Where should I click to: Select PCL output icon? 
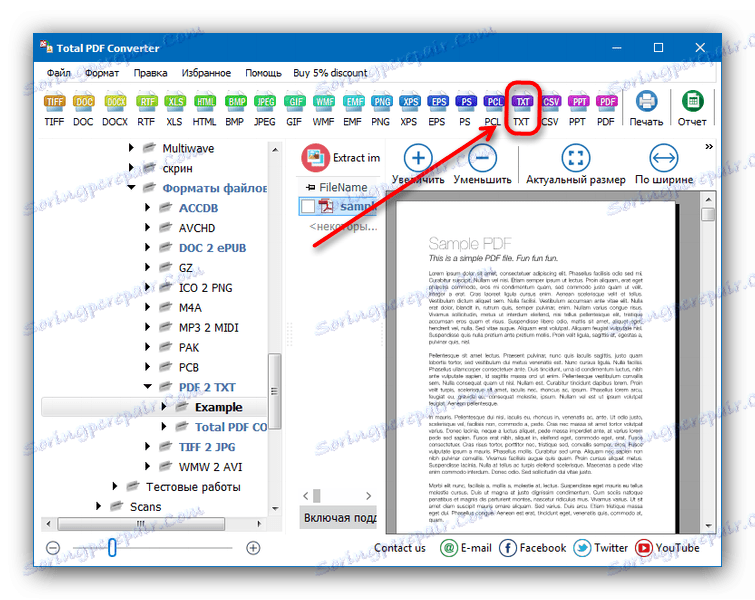[494, 109]
